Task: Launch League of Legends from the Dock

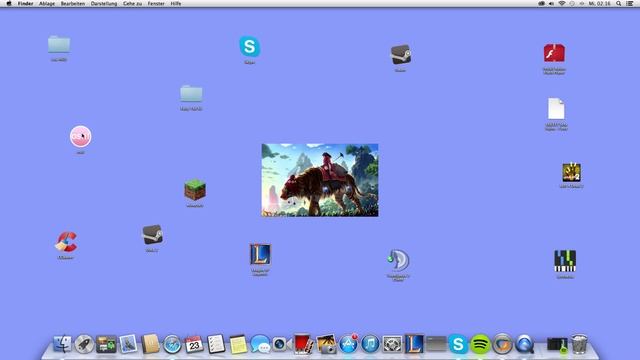Action: [x=414, y=344]
